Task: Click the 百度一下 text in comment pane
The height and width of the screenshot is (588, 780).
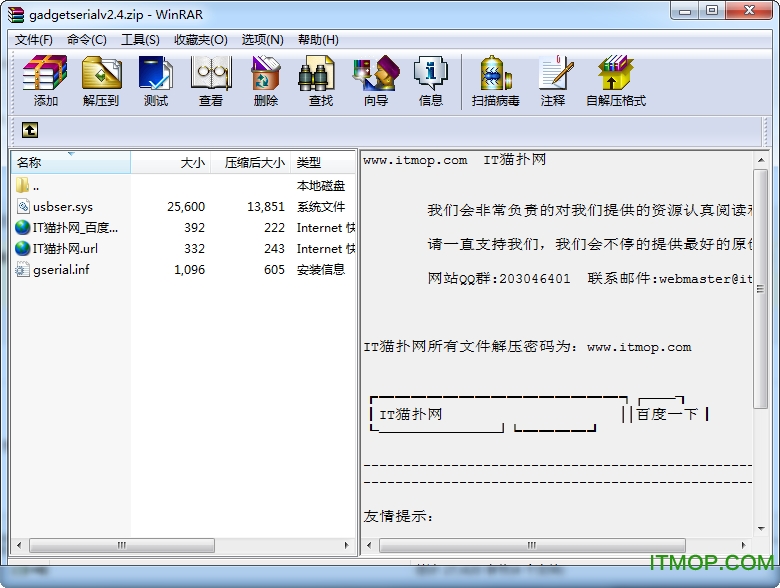Action: point(668,414)
